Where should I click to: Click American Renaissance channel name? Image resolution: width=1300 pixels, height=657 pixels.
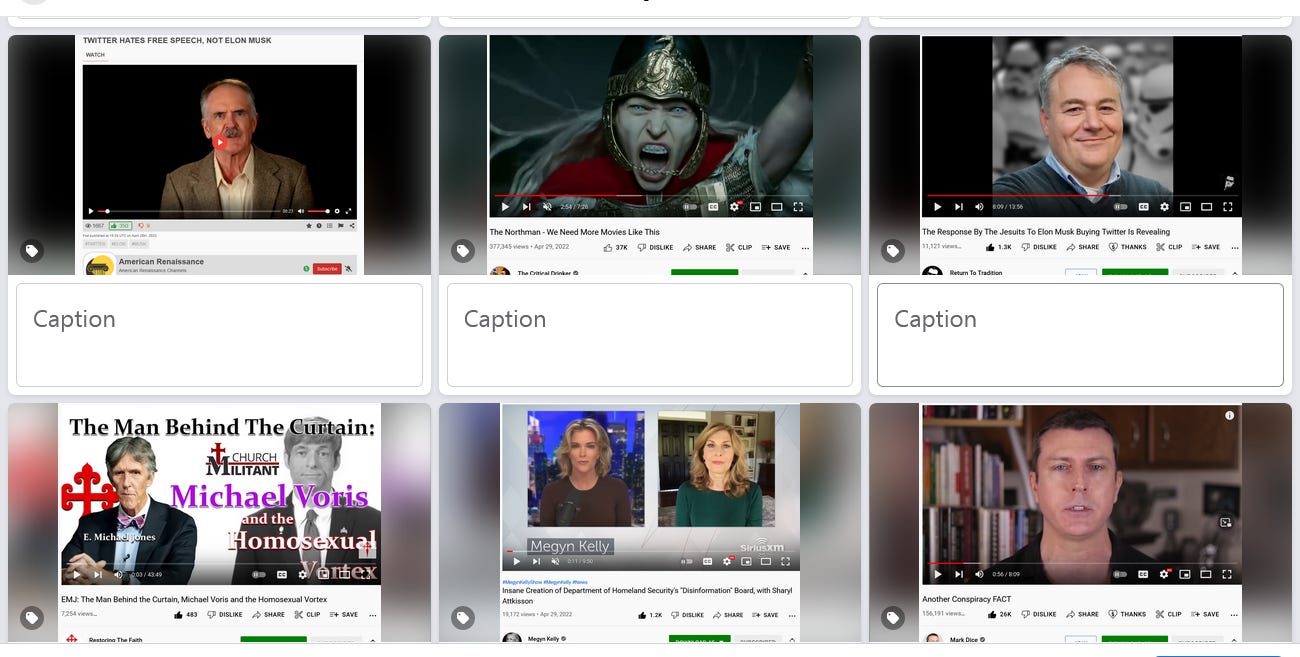[161, 261]
